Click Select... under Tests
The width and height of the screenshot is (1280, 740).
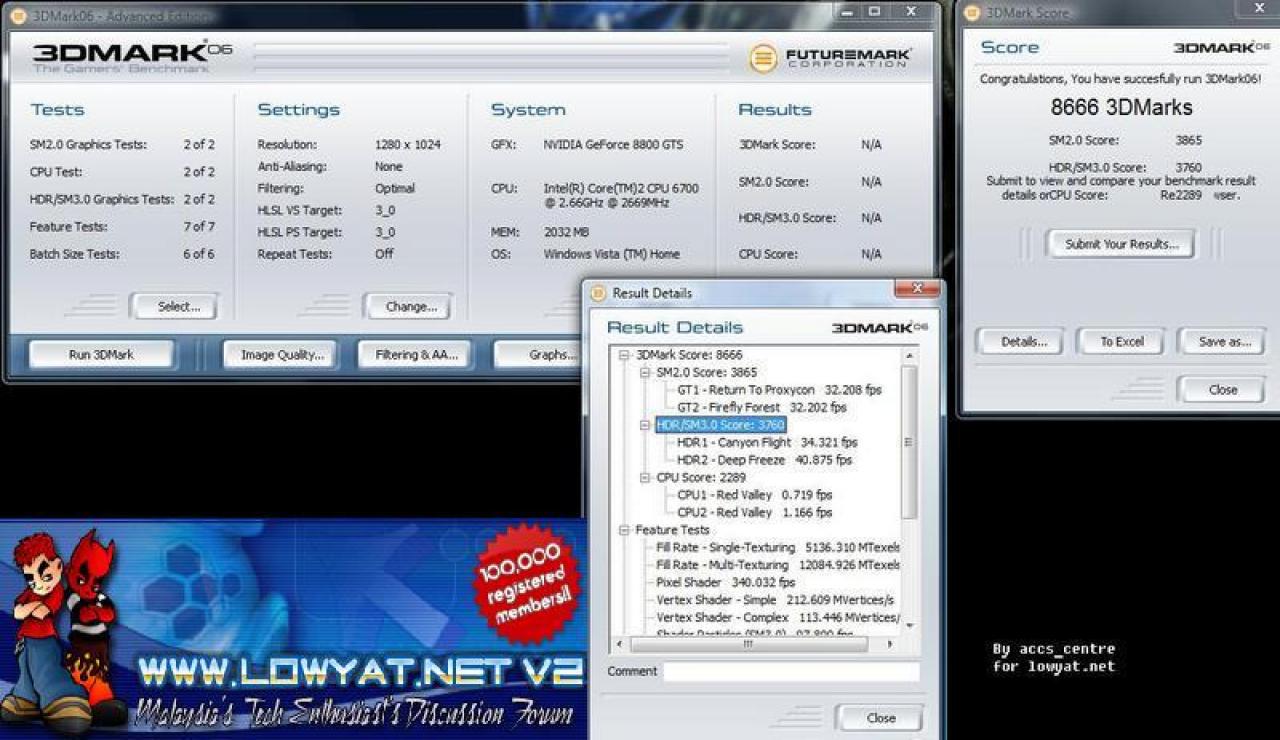173,307
